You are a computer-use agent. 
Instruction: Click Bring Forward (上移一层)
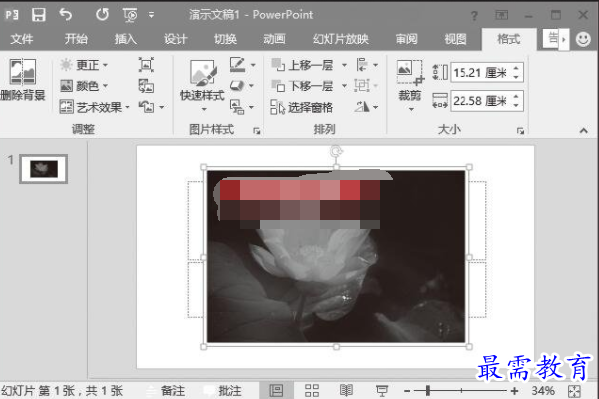(x=302, y=65)
